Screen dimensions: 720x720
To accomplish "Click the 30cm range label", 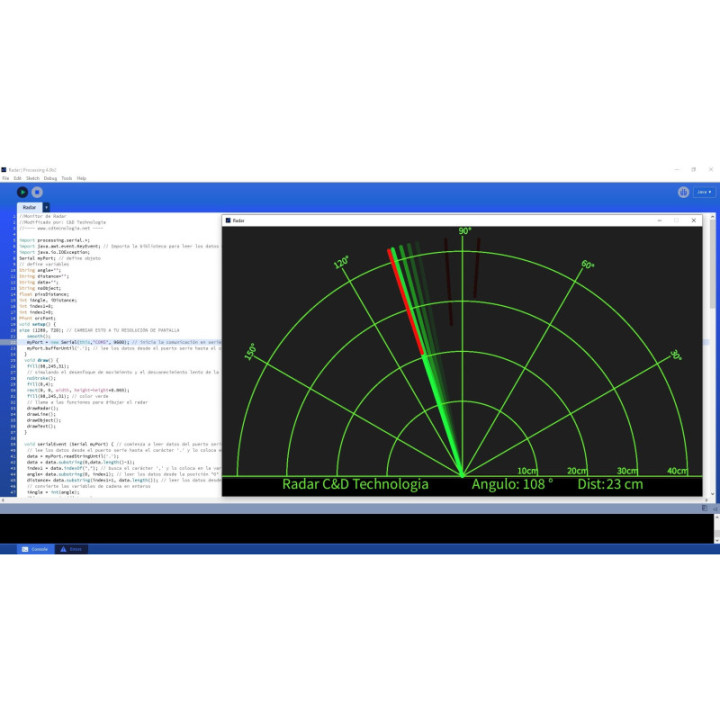I will [627, 471].
